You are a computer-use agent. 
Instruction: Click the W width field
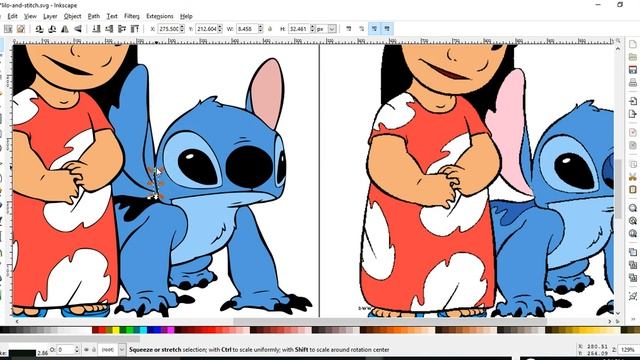click(246, 29)
